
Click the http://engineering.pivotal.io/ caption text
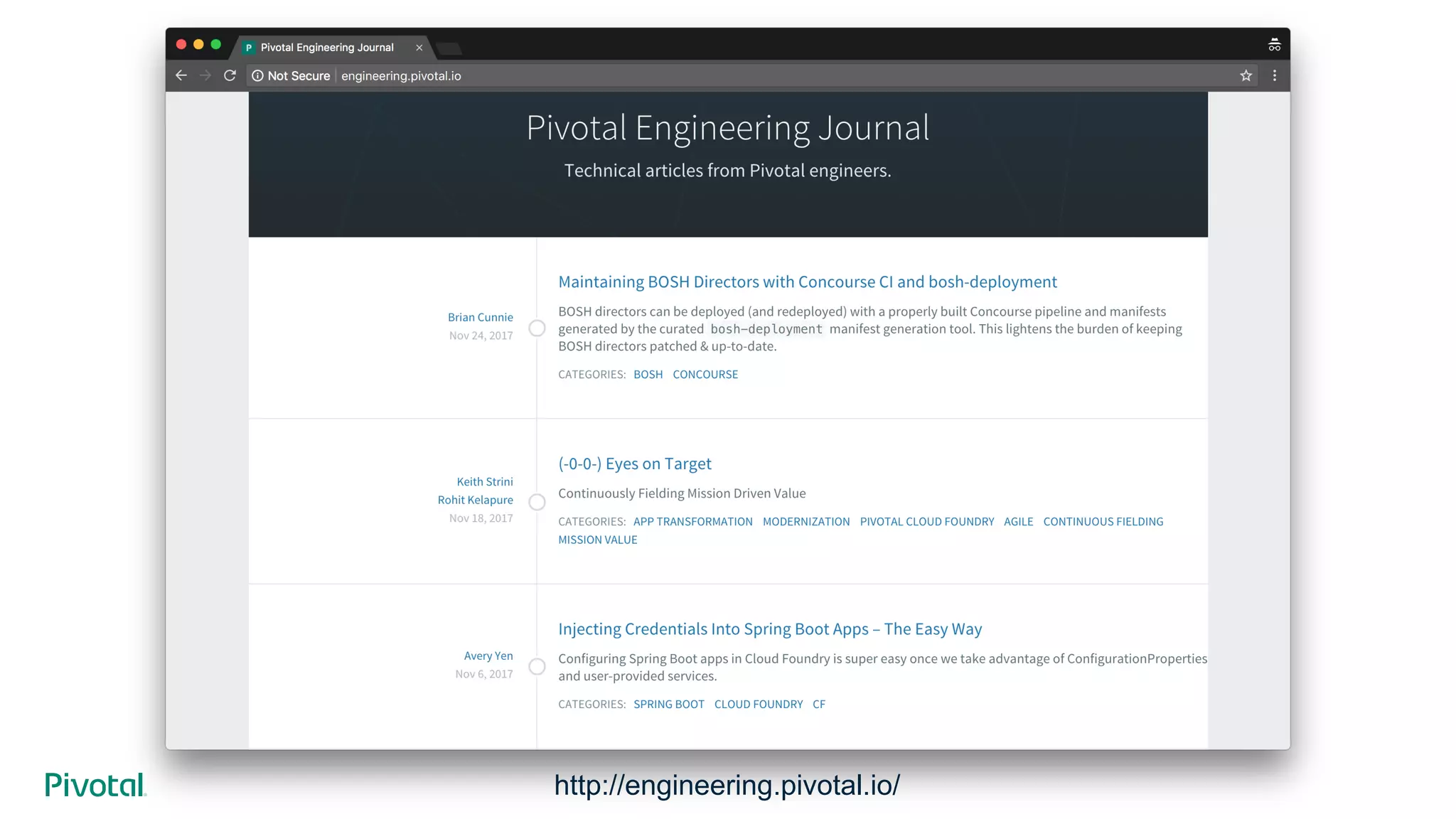point(727,786)
